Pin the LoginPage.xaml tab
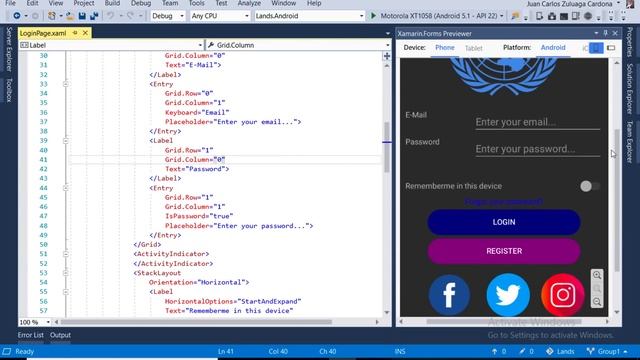This screenshot has width=640, height=360. 75,33
